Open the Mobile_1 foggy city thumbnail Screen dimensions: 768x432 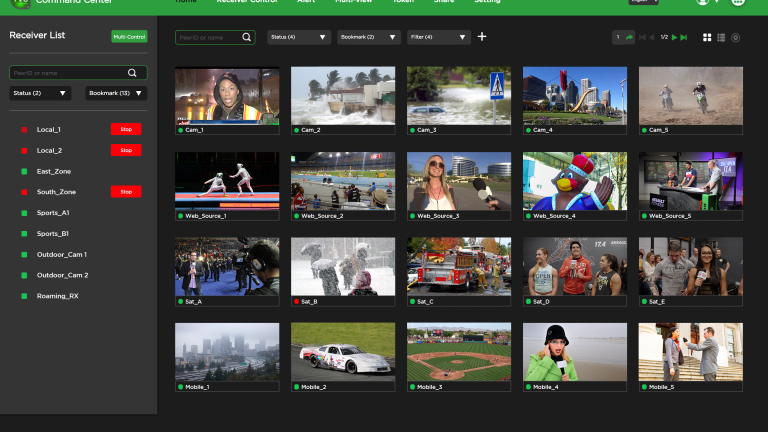pyautogui.click(x=227, y=352)
